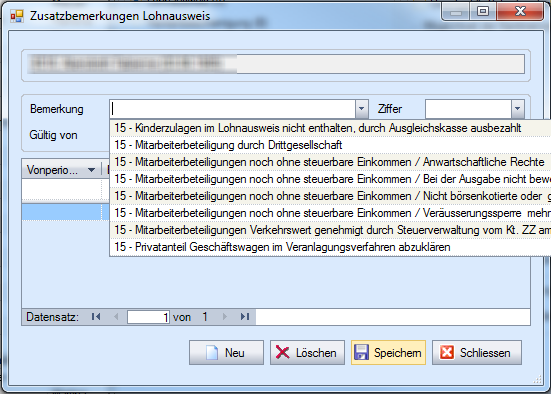Choose option with Bei der Ausgabe nicht
This screenshot has height=394, width=551.
(330, 179)
